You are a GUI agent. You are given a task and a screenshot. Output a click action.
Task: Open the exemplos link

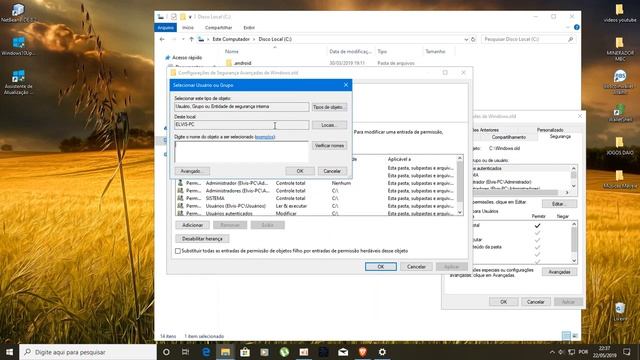pos(265,137)
